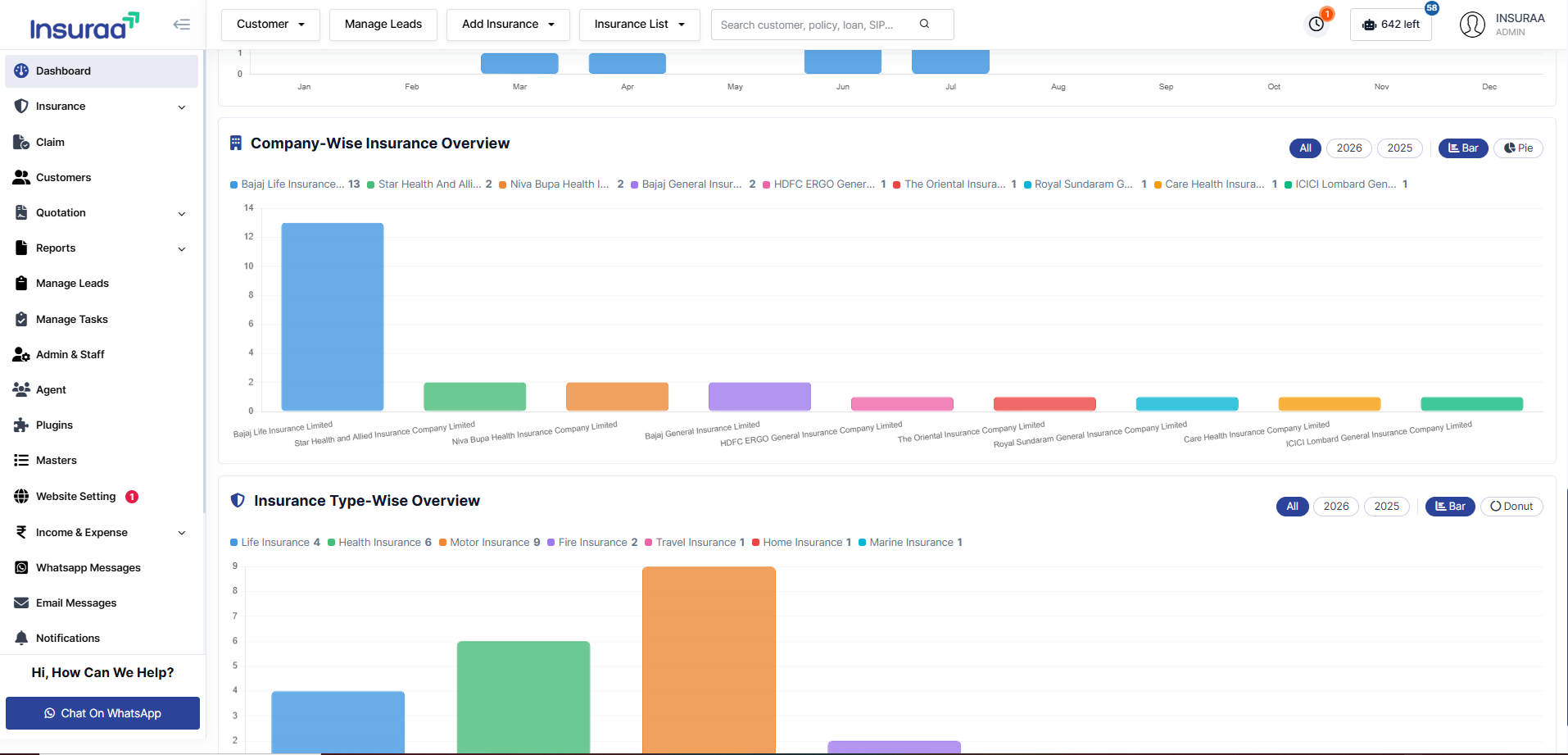Open the Add Insurance dropdown
Image resolution: width=1568 pixels, height=755 pixels.
(x=508, y=25)
